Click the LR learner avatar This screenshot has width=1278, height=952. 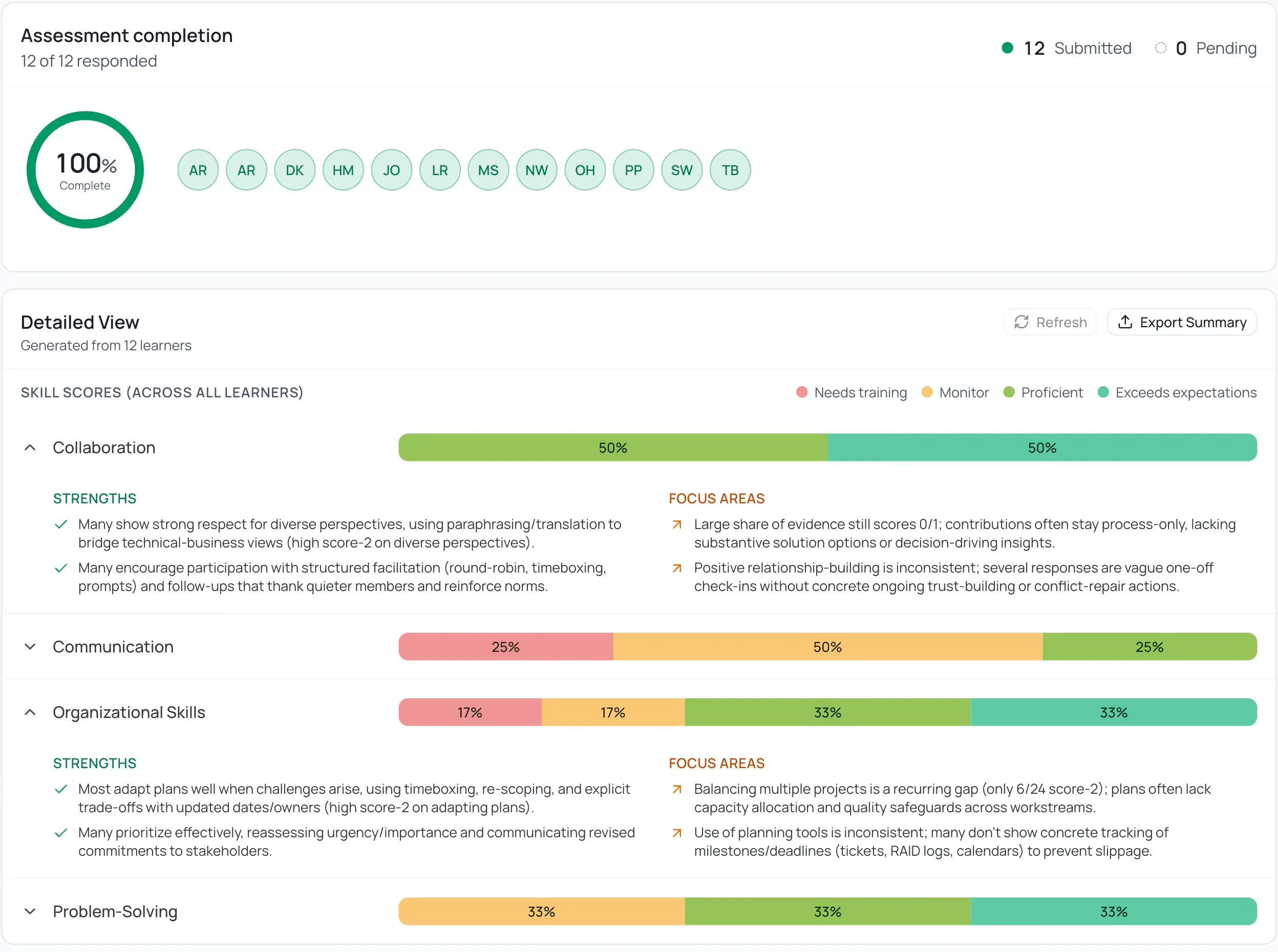440,170
